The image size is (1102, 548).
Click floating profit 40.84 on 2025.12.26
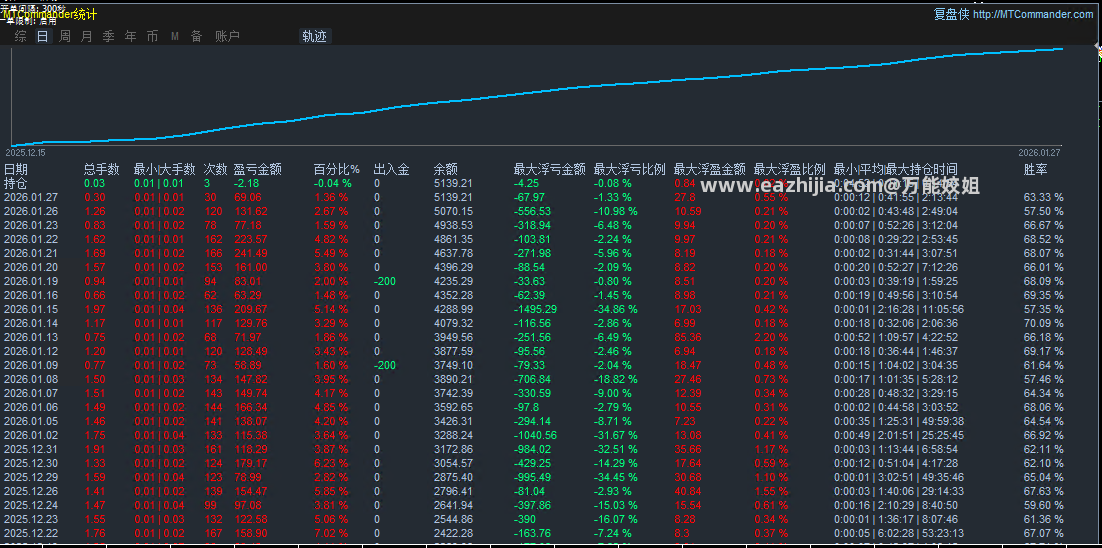point(687,492)
